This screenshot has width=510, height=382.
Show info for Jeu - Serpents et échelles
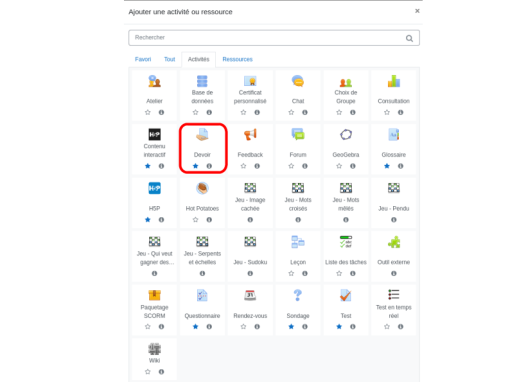click(x=202, y=273)
